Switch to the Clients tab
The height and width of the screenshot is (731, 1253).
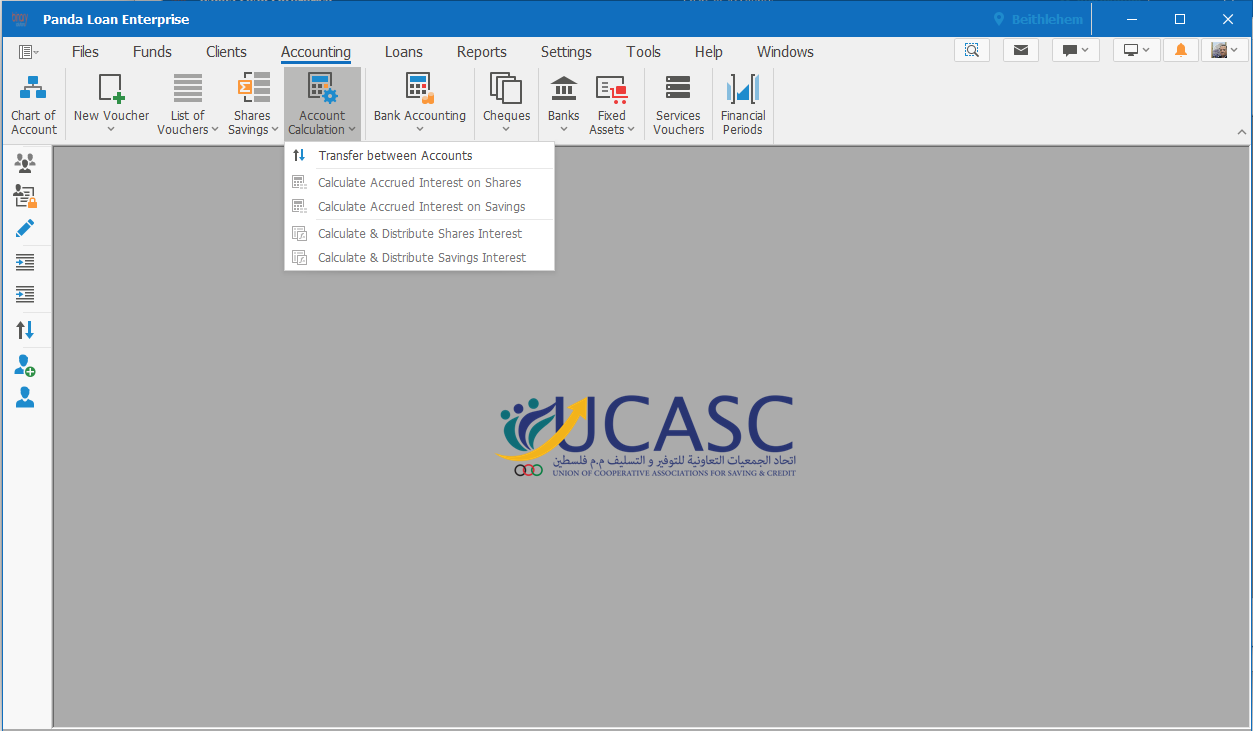coord(226,52)
